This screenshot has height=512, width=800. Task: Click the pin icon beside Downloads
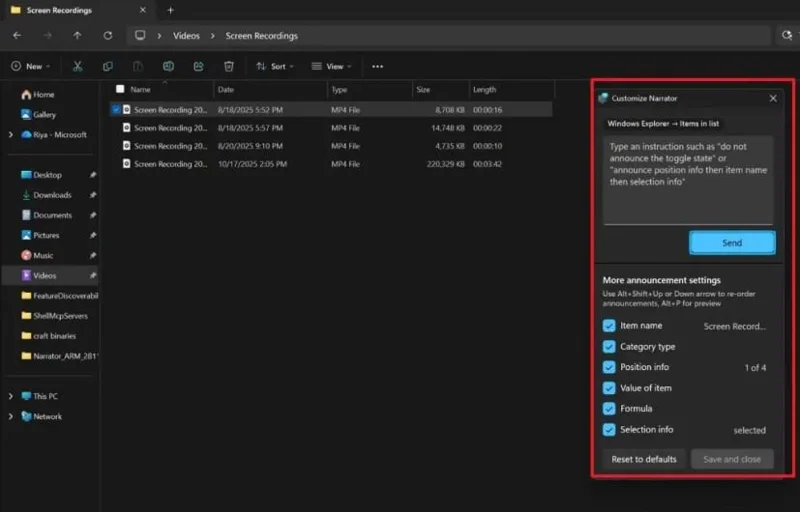click(93, 195)
